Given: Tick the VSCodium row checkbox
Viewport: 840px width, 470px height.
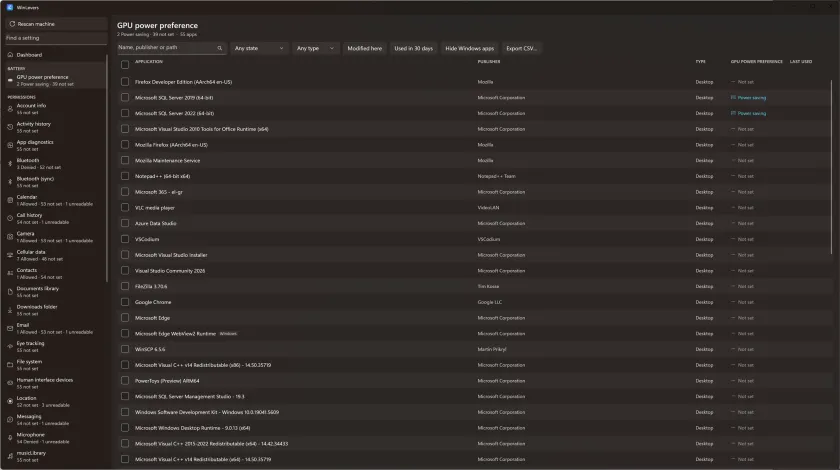Looking at the screenshot, I should [125, 239].
